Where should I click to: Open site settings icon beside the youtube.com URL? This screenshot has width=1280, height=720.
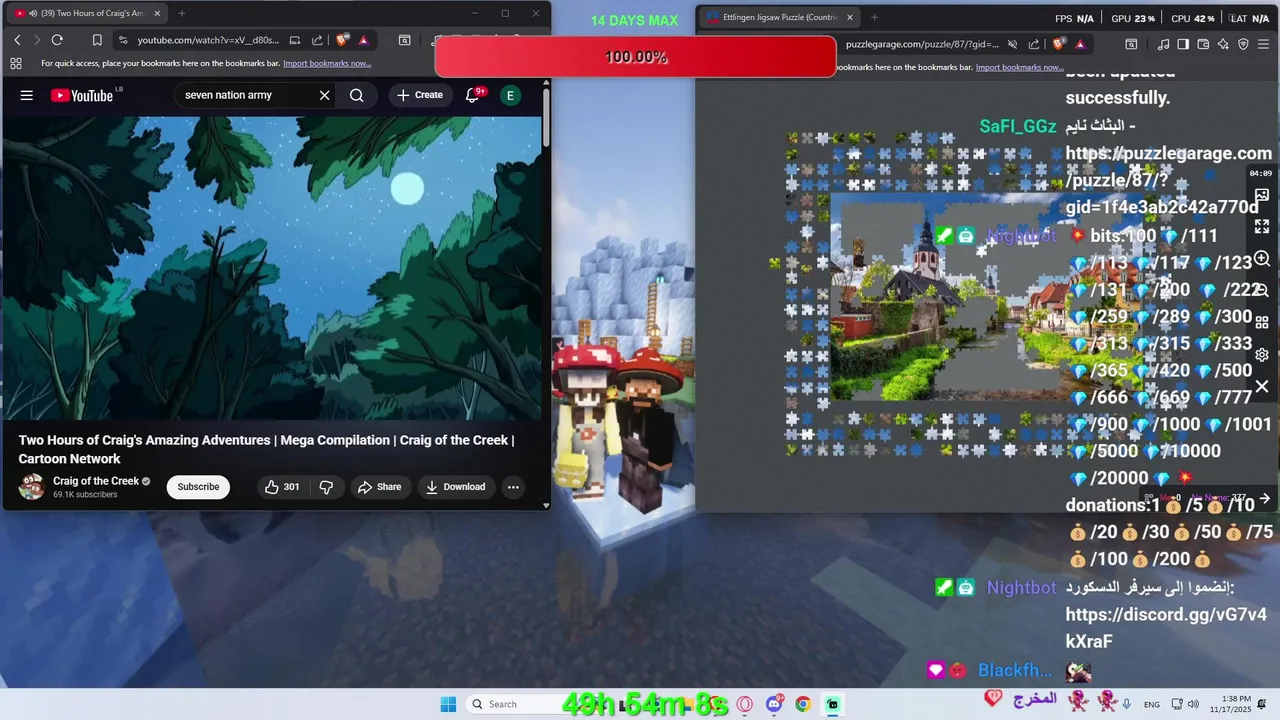point(122,40)
